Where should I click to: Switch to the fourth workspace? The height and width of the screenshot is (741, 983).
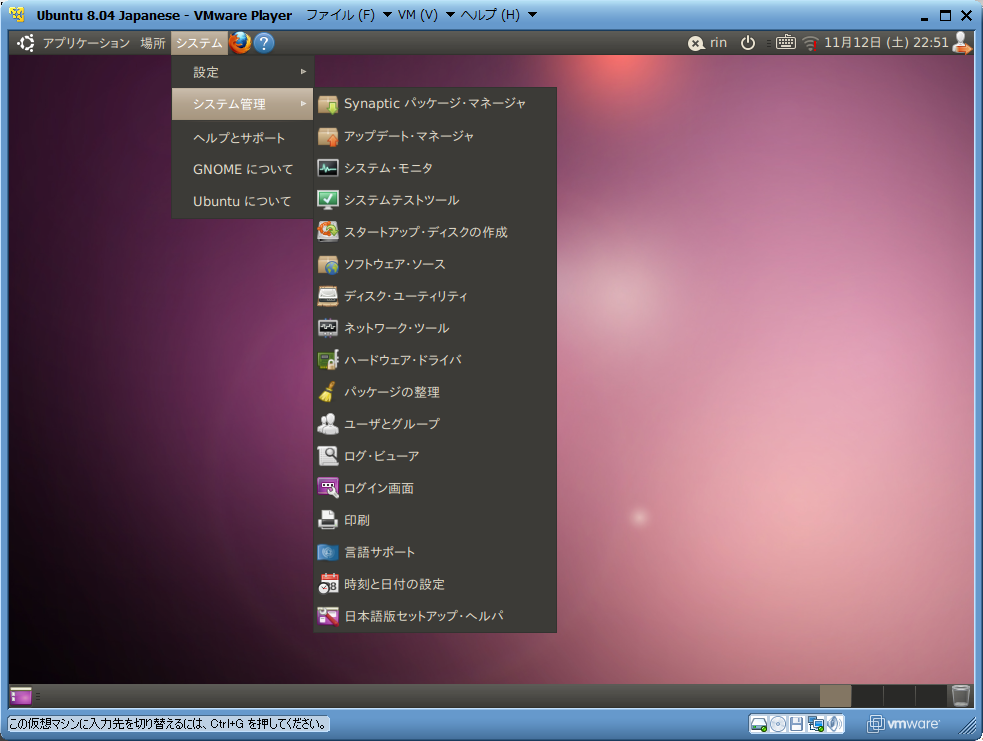(931, 696)
